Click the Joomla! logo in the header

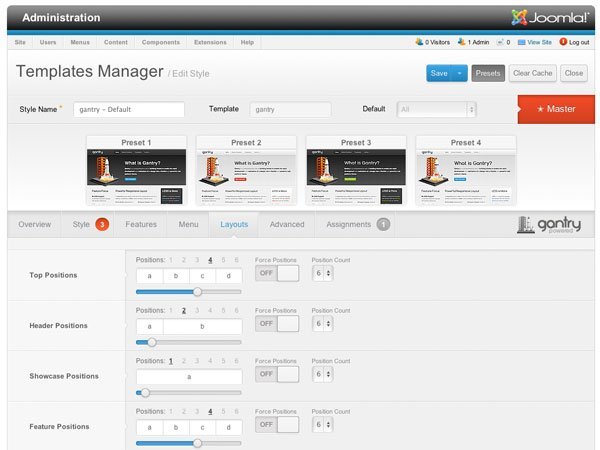coord(550,18)
